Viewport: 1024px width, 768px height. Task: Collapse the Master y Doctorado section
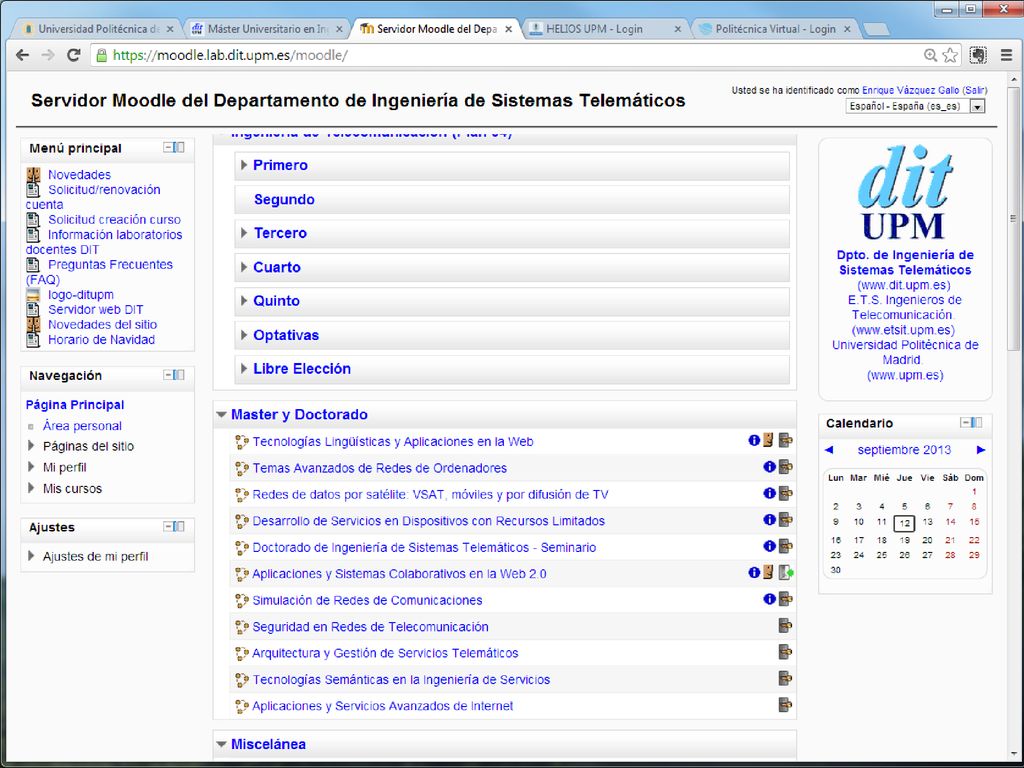(x=221, y=415)
